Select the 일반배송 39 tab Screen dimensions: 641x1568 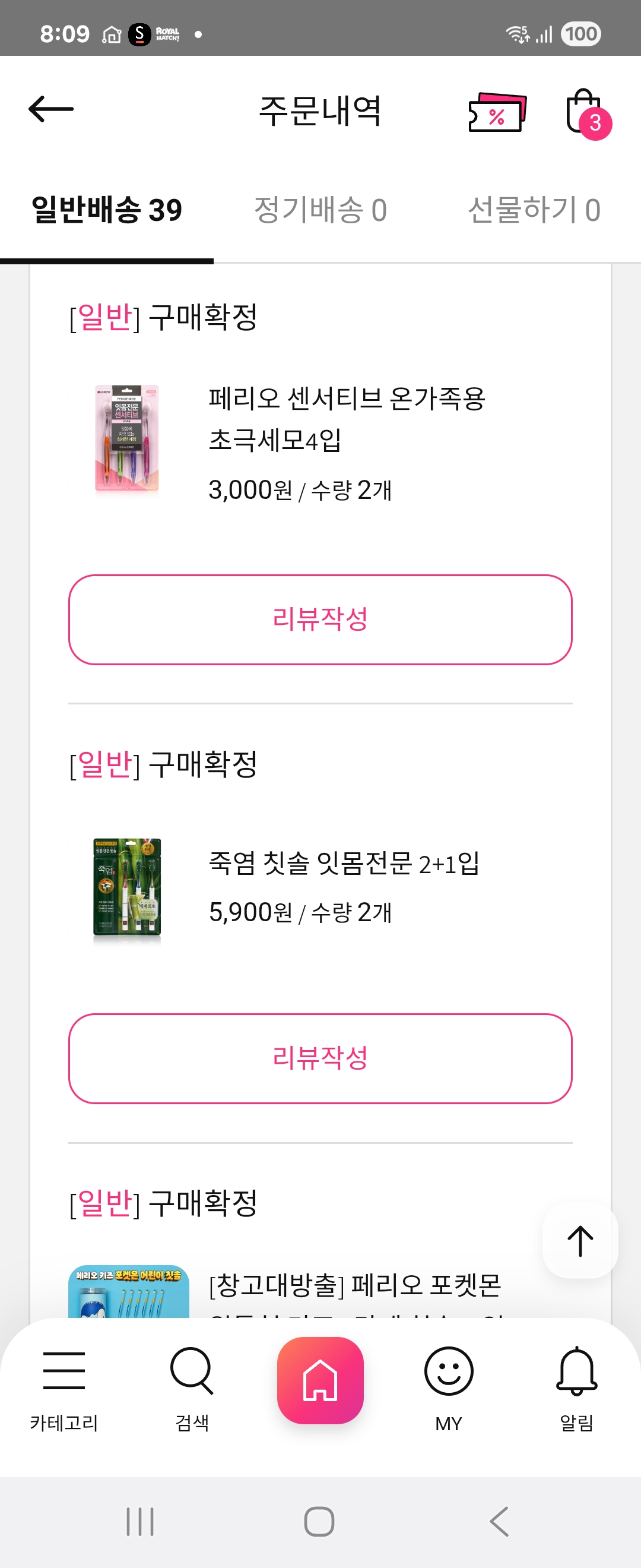coord(107,210)
